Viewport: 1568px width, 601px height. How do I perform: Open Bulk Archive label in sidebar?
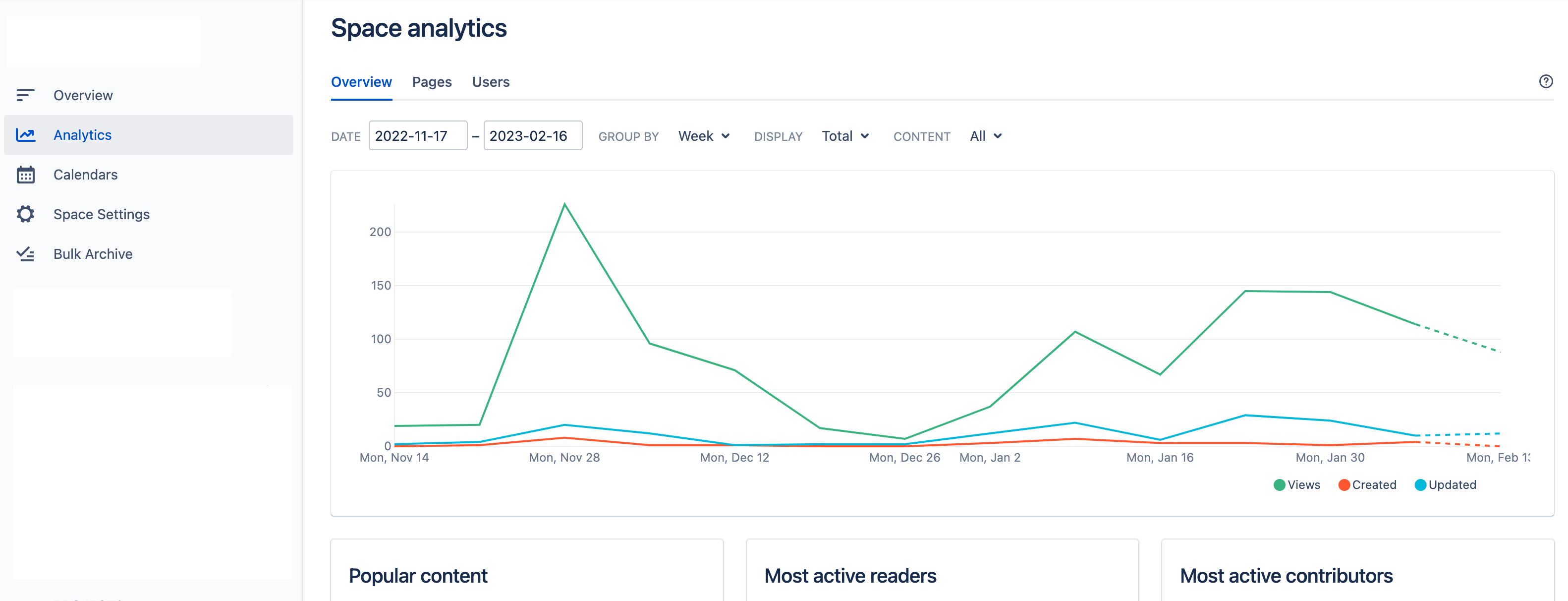93,254
